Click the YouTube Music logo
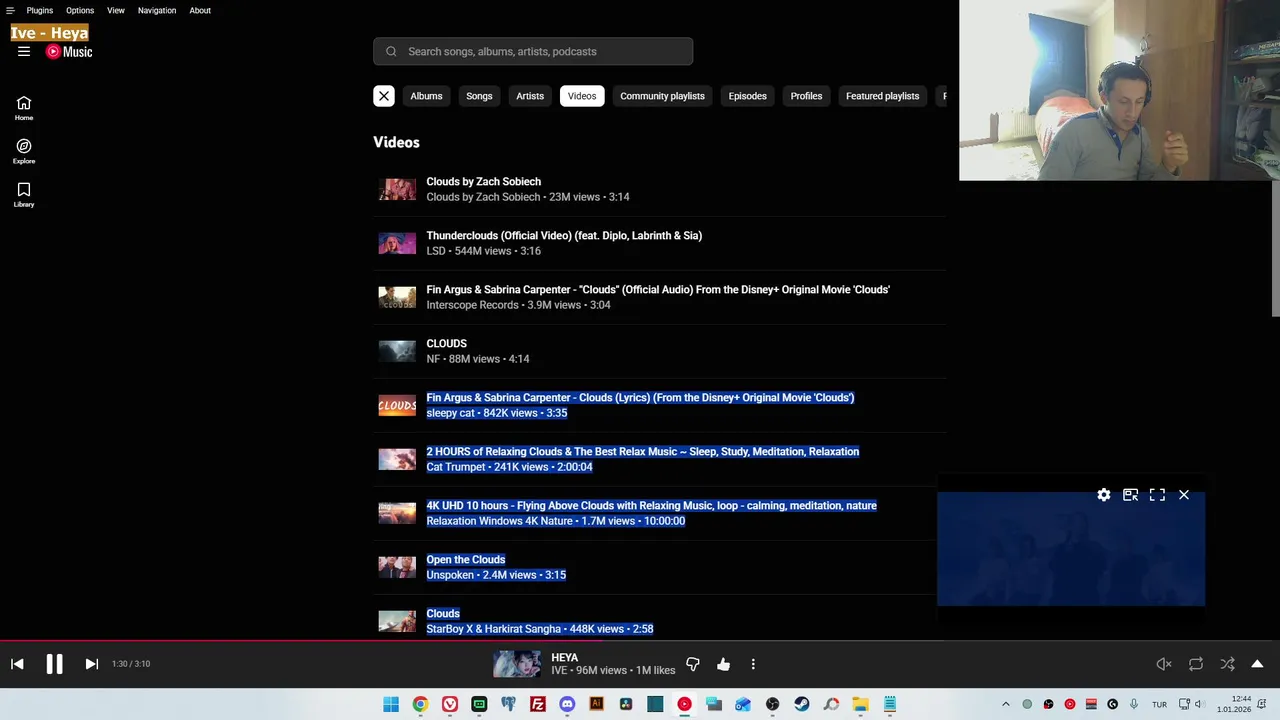 [x=69, y=52]
